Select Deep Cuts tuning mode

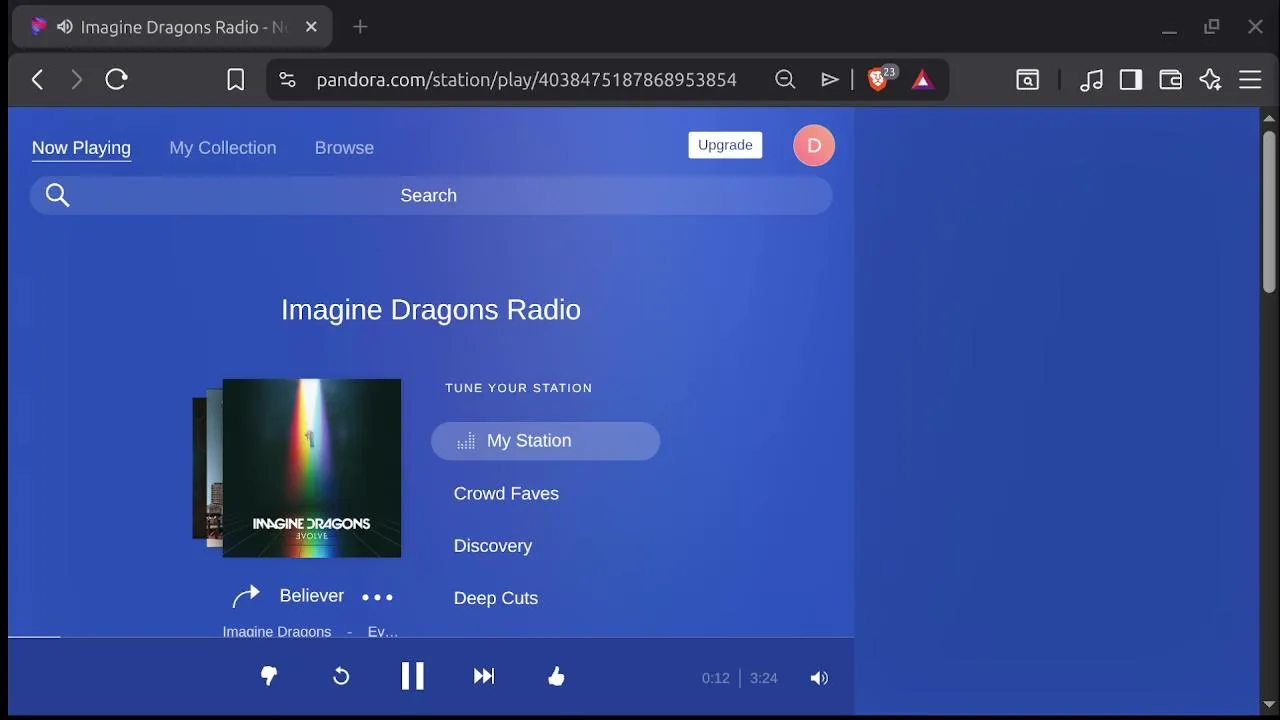pyautogui.click(x=496, y=598)
